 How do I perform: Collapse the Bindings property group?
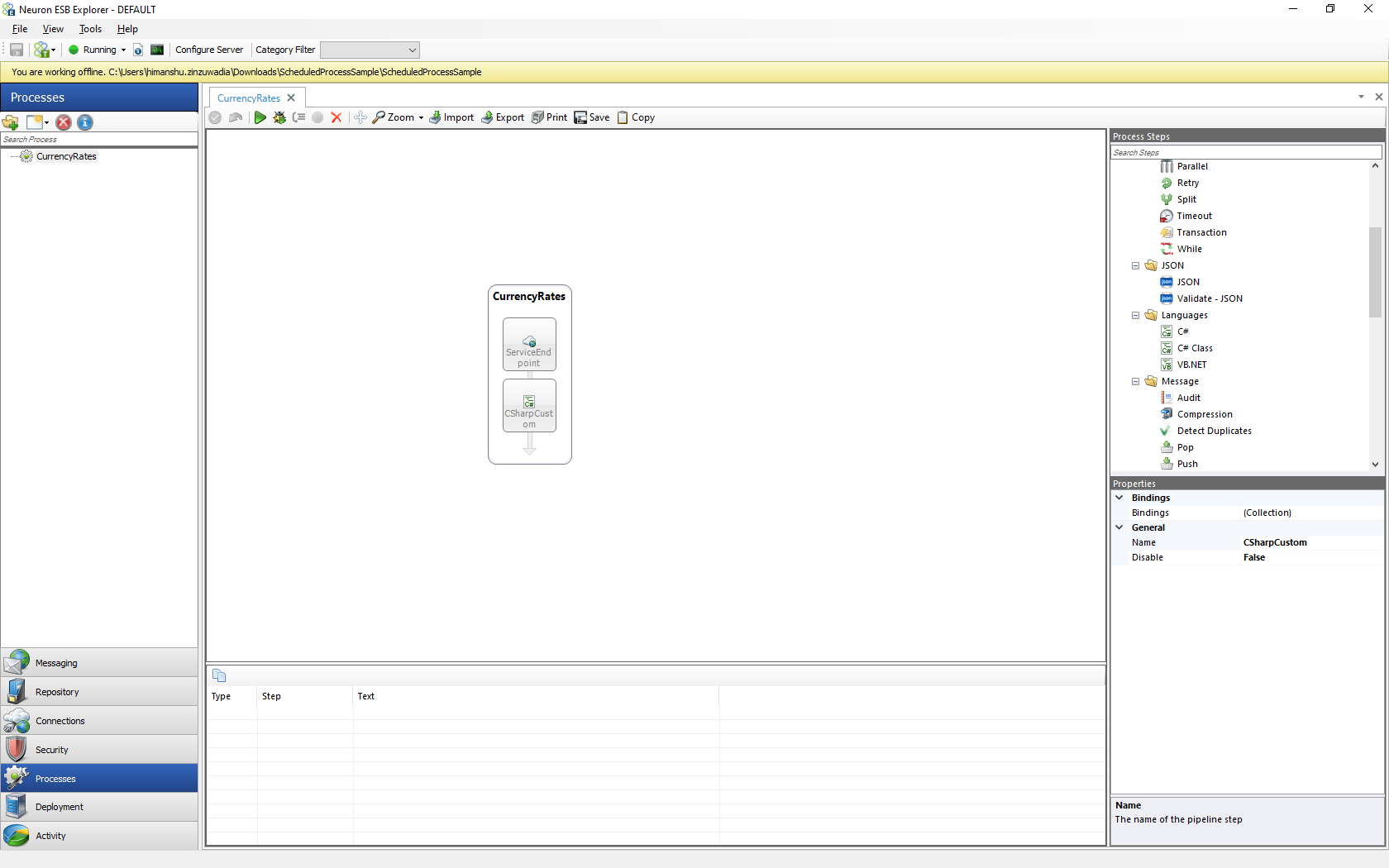1119,498
